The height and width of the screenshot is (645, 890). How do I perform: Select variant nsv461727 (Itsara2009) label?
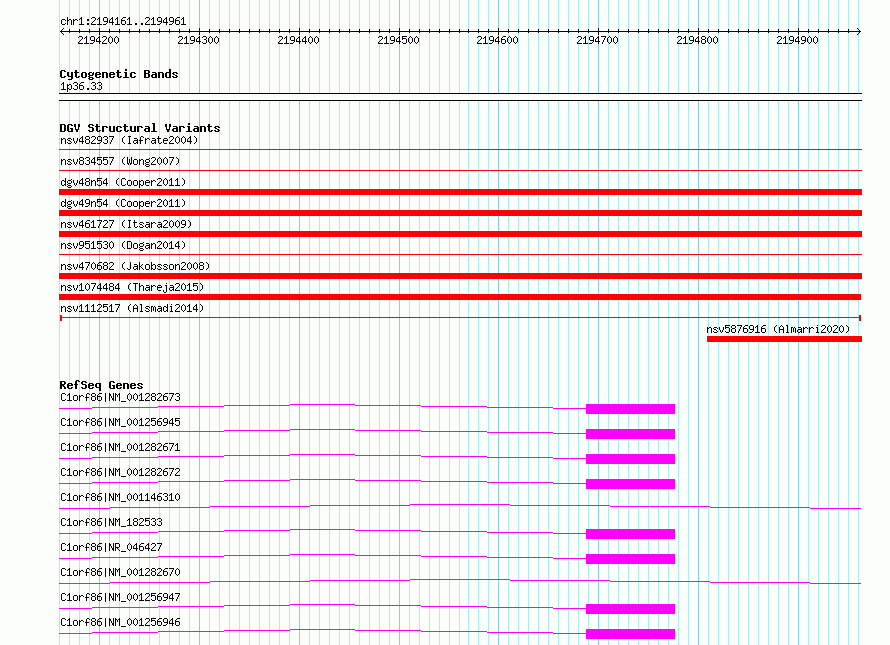(x=126, y=224)
